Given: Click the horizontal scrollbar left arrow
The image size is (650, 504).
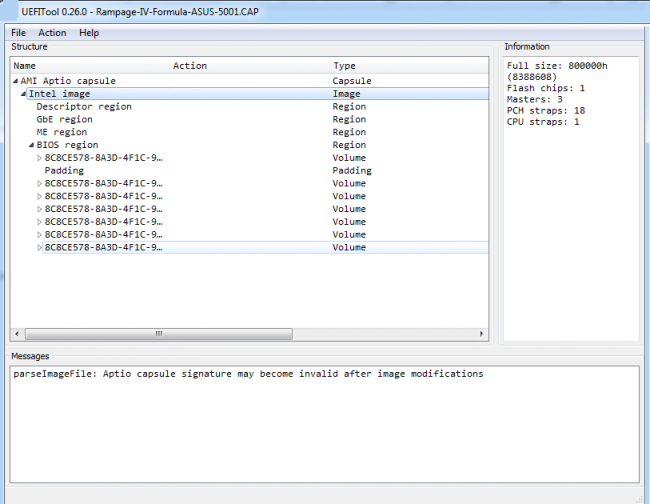Looking at the screenshot, I should pyautogui.click(x=17, y=334).
